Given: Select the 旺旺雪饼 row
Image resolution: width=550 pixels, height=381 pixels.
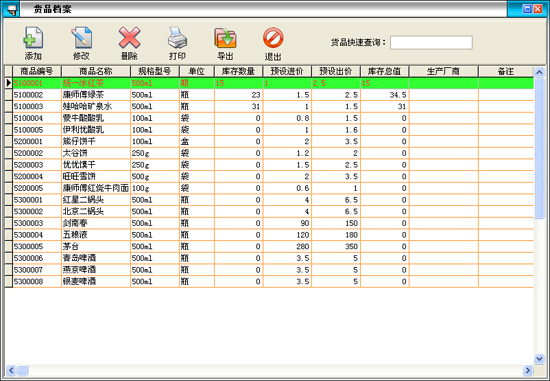Looking at the screenshot, I should tap(269, 176).
